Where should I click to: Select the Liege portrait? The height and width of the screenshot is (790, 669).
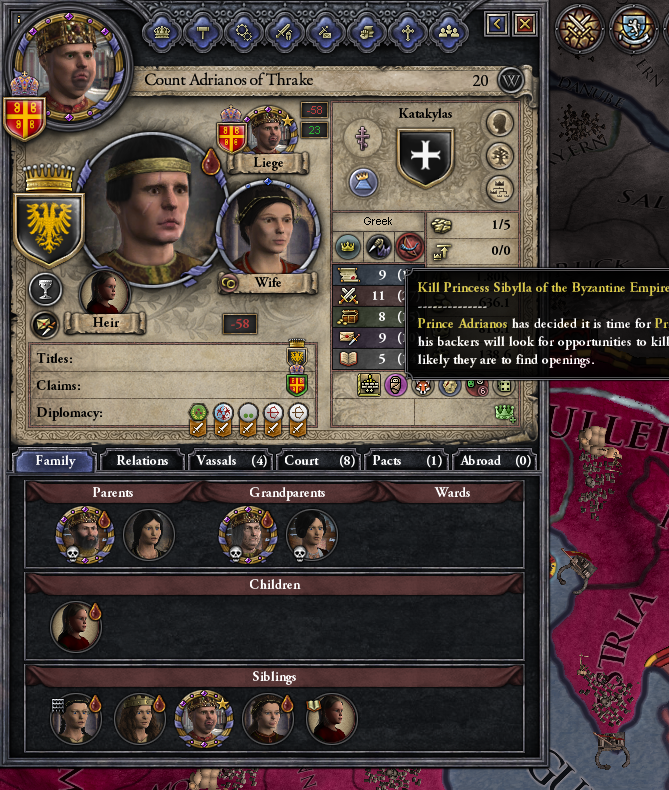pyautogui.click(x=268, y=131)
